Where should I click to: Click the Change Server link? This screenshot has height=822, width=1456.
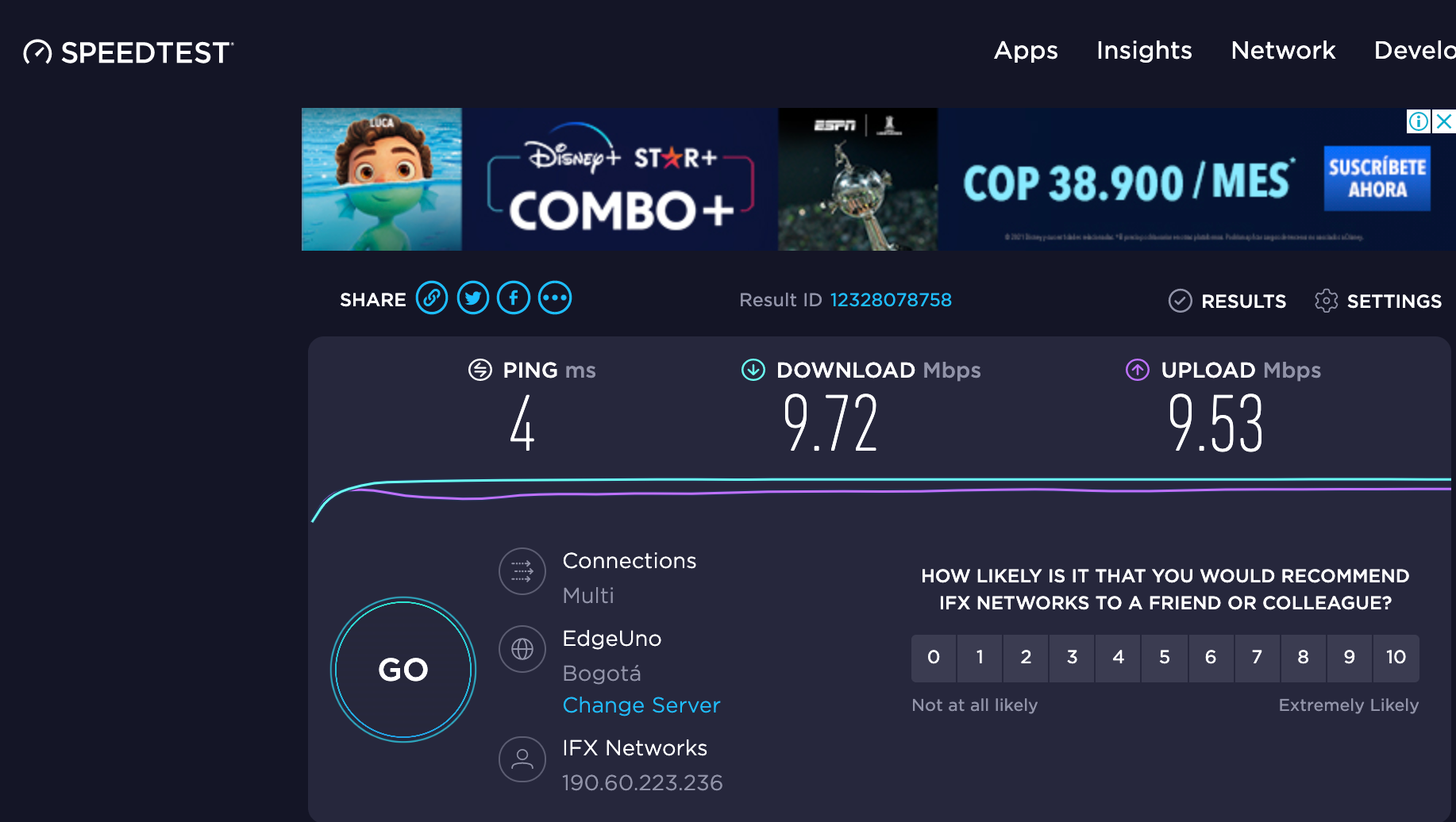click(641, 705)
